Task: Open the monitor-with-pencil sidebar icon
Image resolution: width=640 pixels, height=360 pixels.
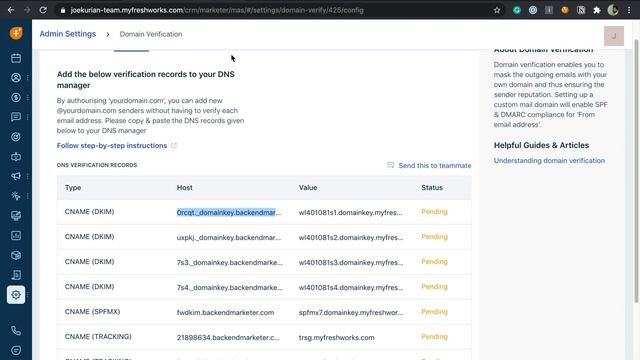Action: point(16,216)
